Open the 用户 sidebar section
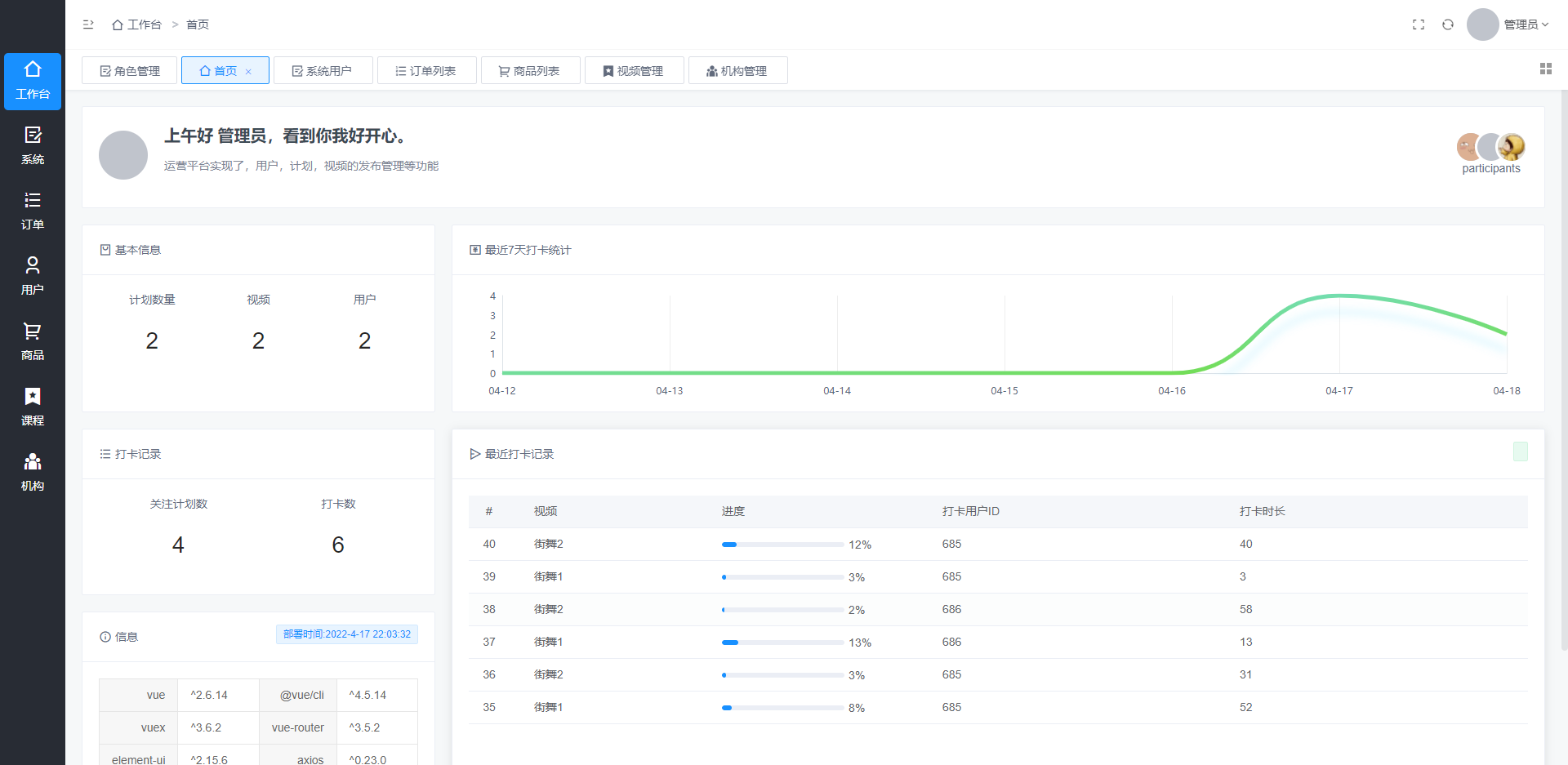Viewport: 1568px width, 765px height. pyautogui.click(x=33, y=277)
